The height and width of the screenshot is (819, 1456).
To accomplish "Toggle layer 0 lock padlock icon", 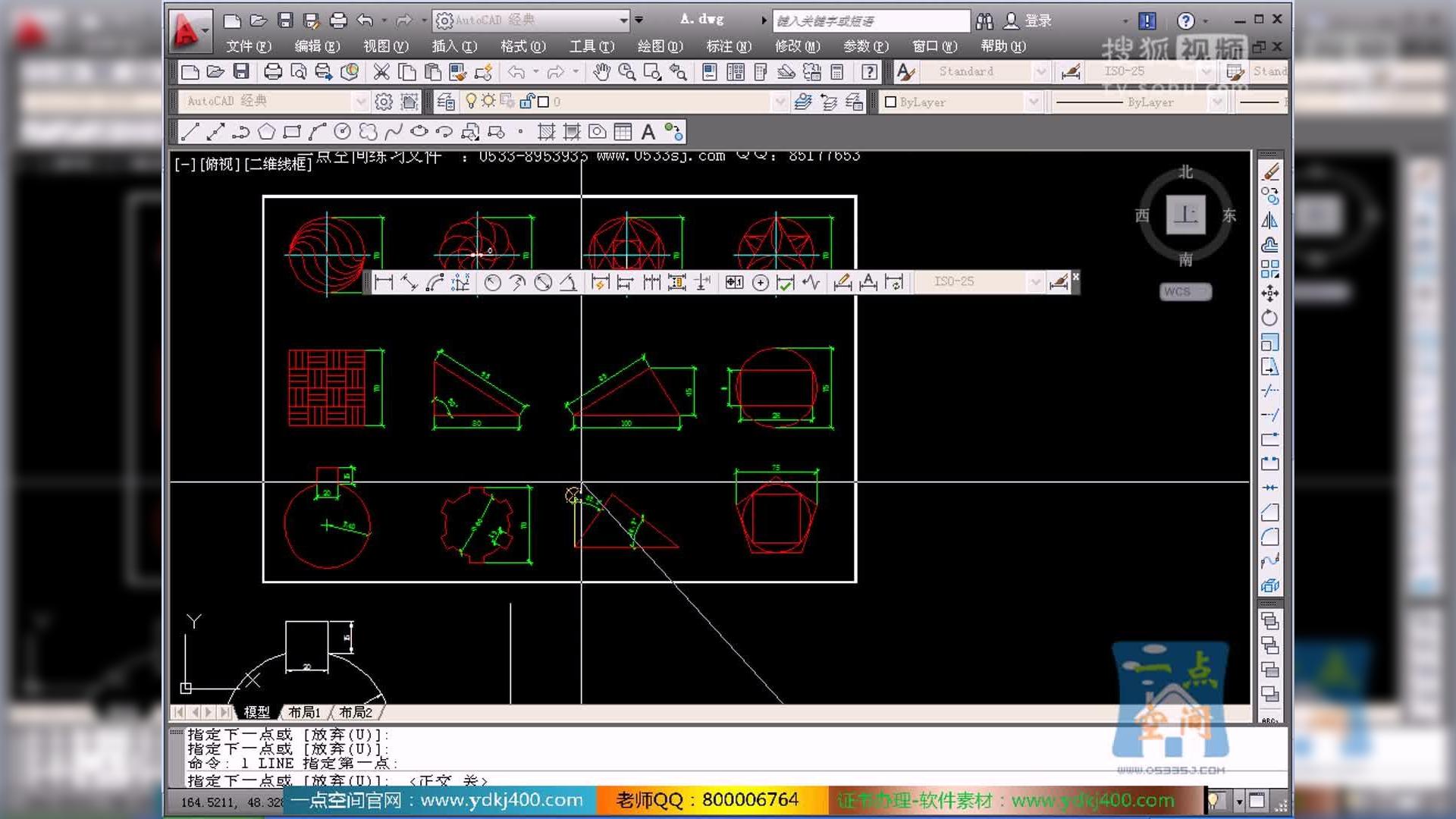I will pyautogui.click(x=527, y=101).
